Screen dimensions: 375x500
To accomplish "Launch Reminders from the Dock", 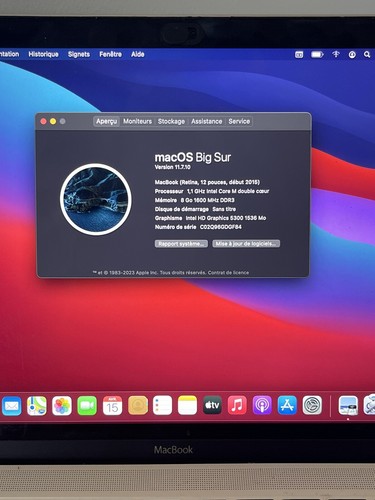I will click(162, 406).
